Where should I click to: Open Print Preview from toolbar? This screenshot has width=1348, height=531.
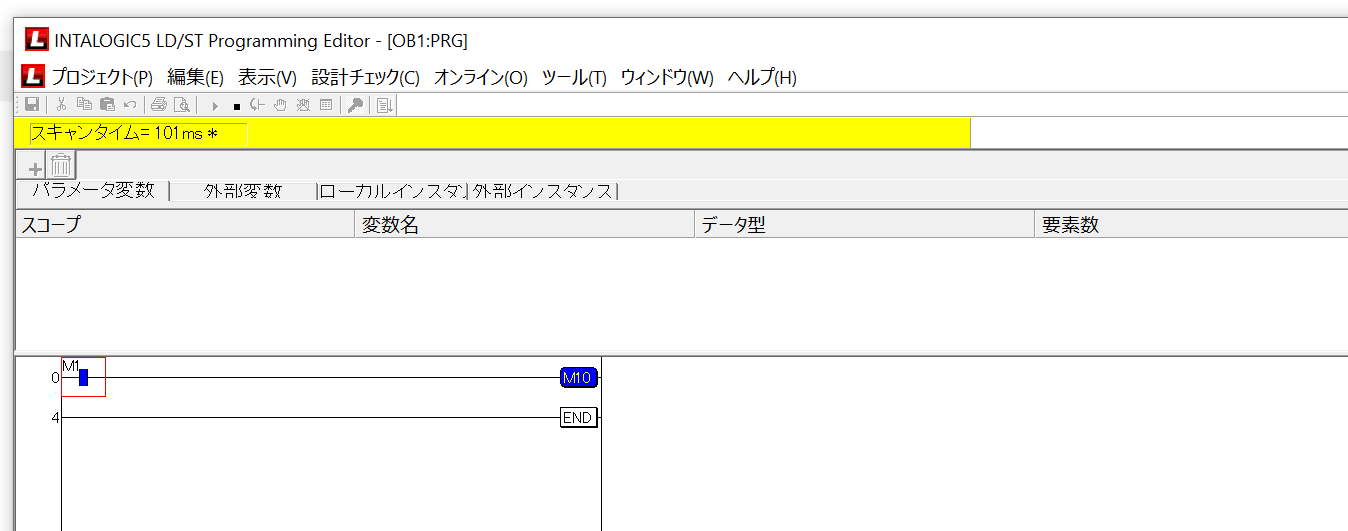pos(181,105)
